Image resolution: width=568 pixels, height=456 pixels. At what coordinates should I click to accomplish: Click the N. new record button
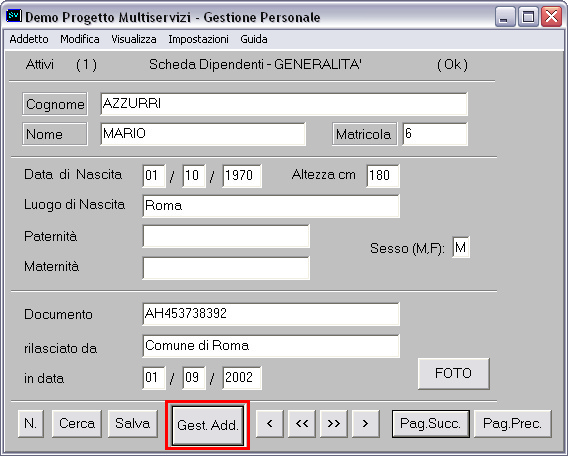30,423
